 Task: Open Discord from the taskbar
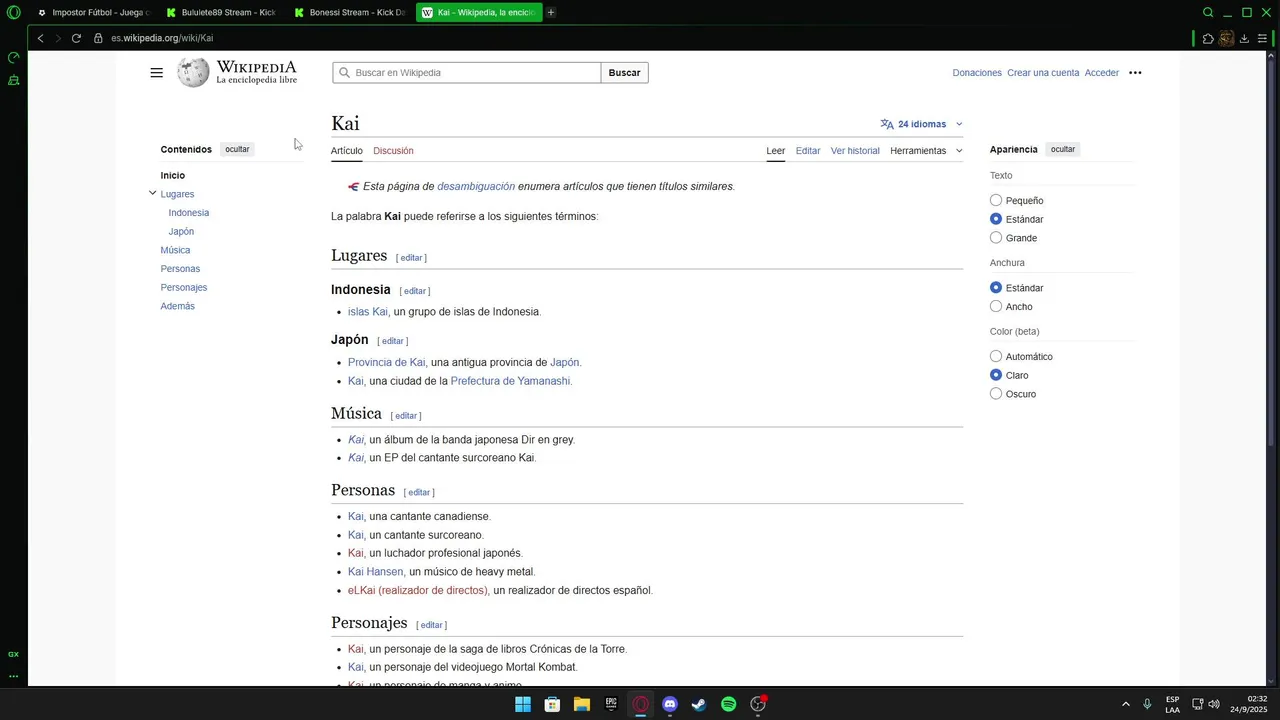coord(670,704)
